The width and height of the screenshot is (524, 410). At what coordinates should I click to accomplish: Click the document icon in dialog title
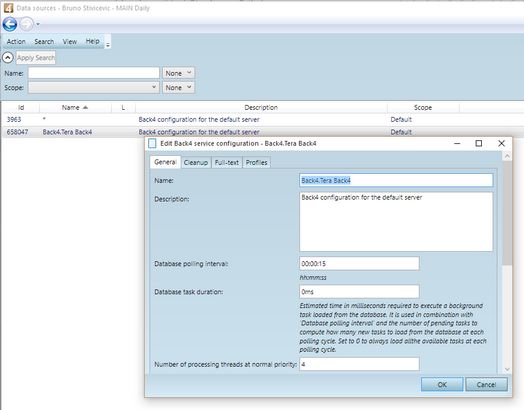click(x=152, y=143)
